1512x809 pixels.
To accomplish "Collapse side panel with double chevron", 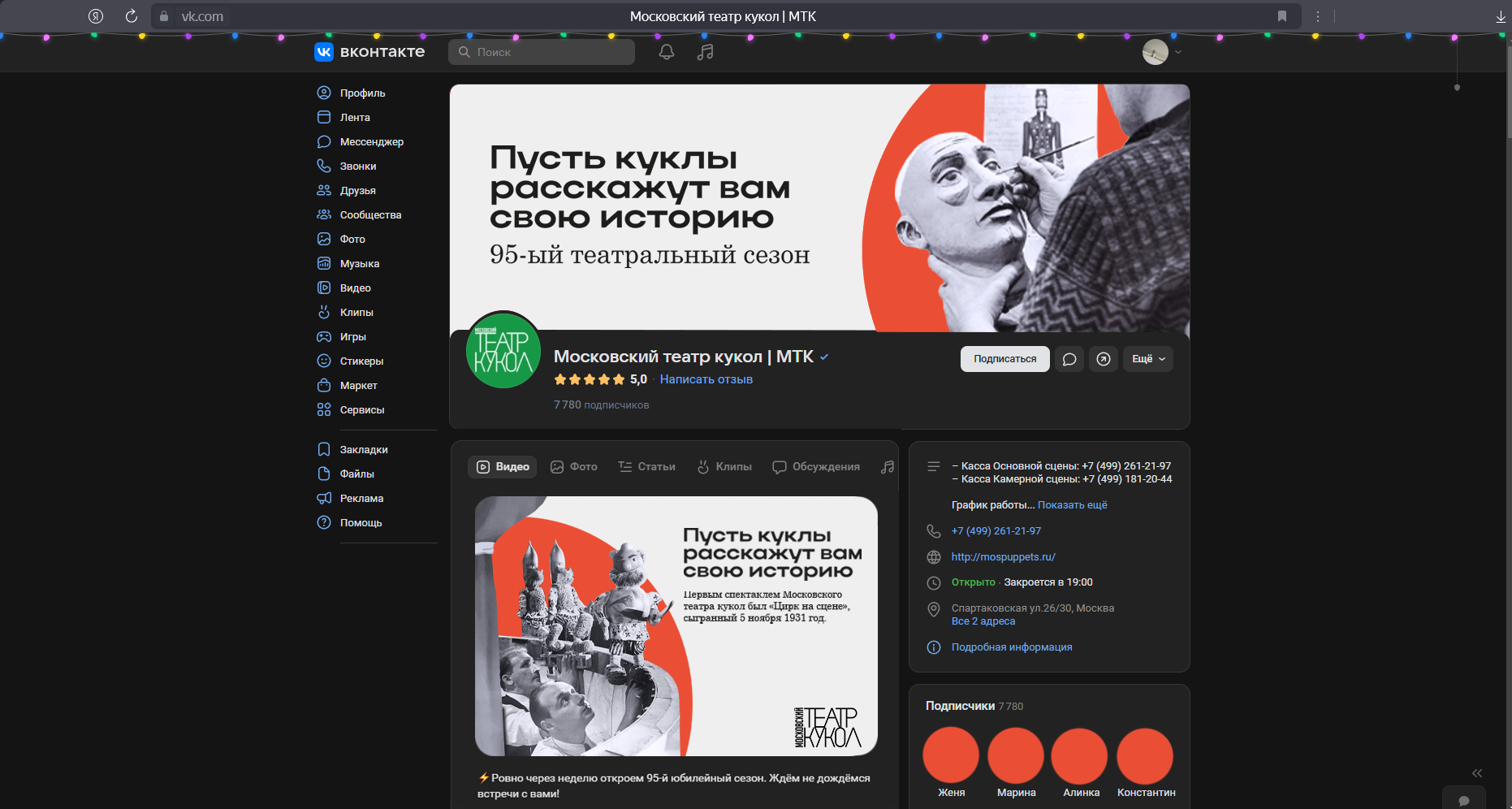I will pyautogui.click(x=1476, y=773).
